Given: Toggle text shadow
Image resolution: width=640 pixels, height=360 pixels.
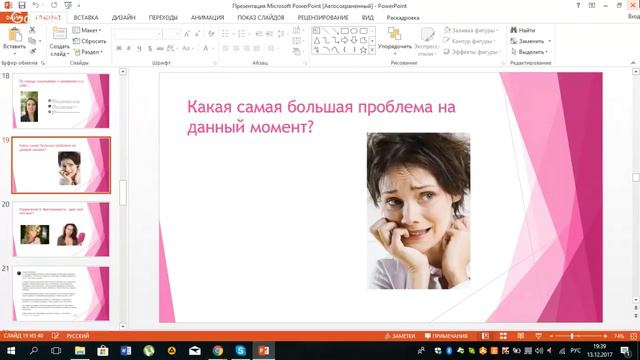Looking at the screenshot, I should [x=150, y=49].
